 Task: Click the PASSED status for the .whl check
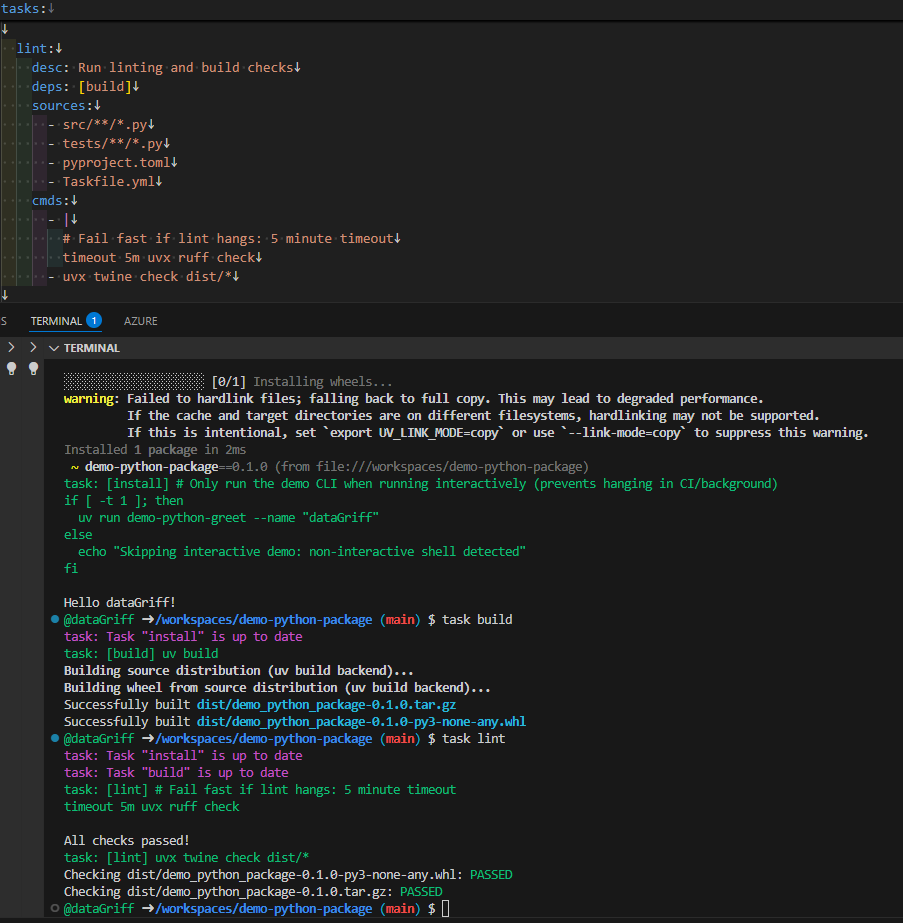tap(491, 874)
